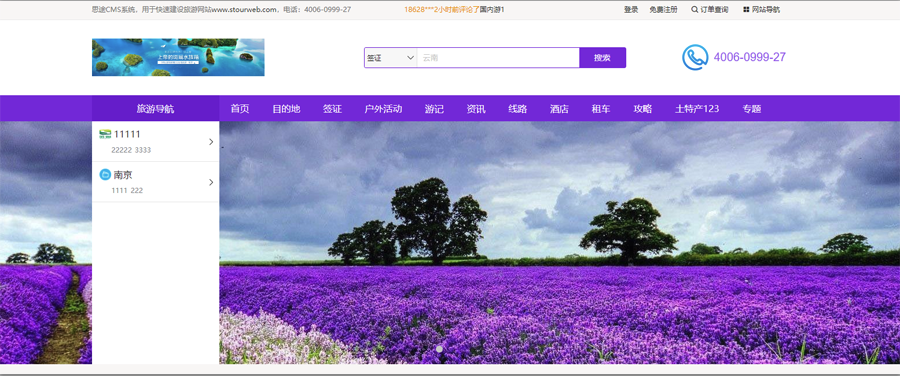Screen dimensions: 900x376
Task: Open the 签证 search category dropdown
Action: 390,58
